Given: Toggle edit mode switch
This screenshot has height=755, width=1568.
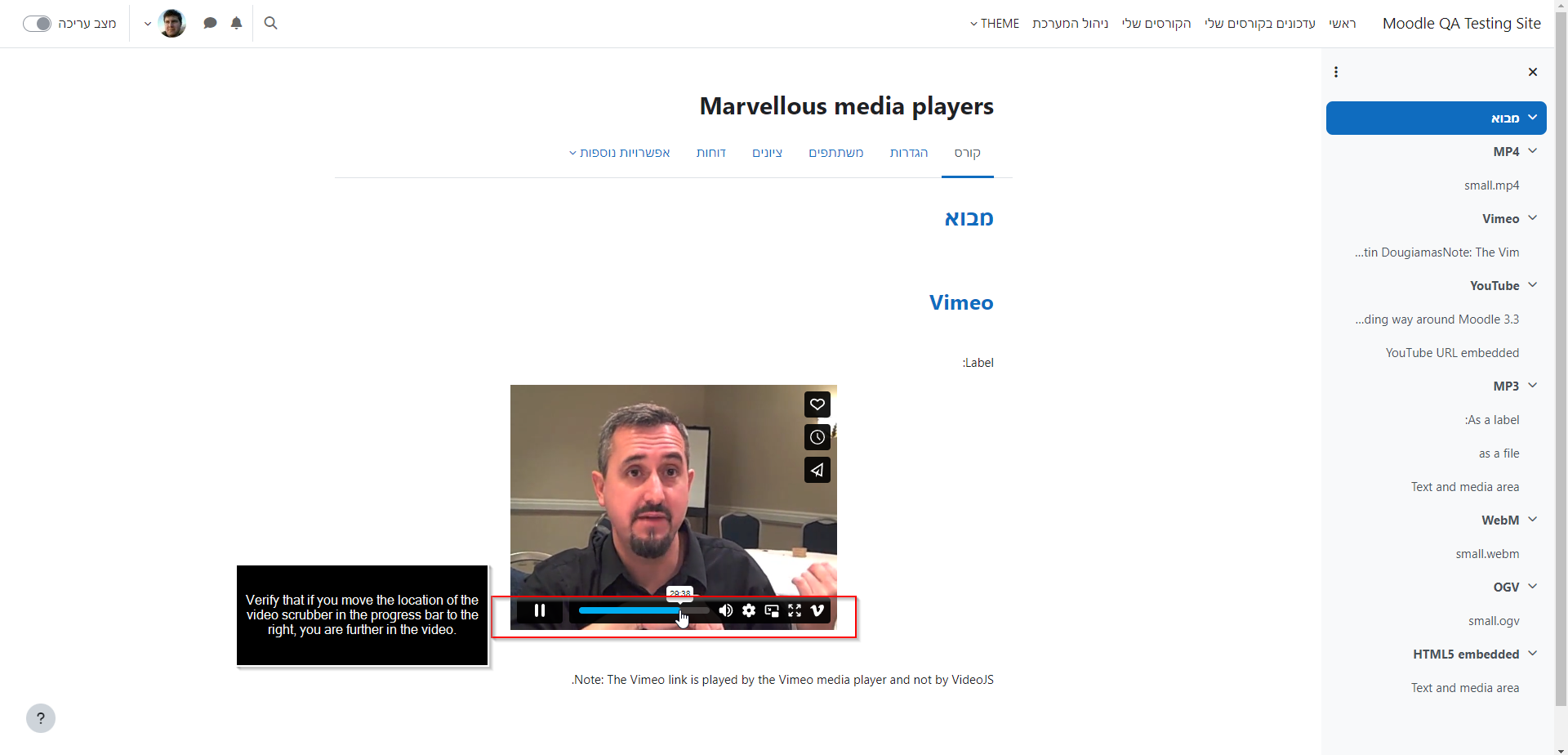Looking at the screenshot, I should [38, 24].
